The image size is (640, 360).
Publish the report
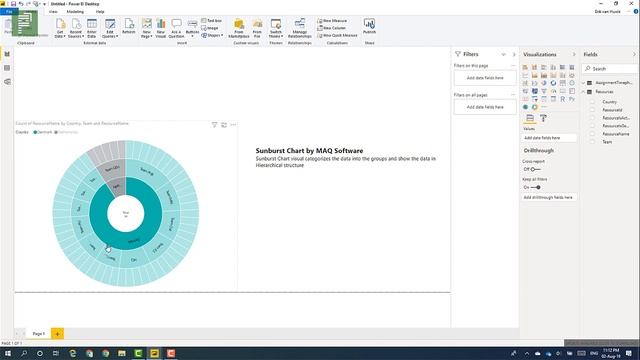tap(369, 26)
